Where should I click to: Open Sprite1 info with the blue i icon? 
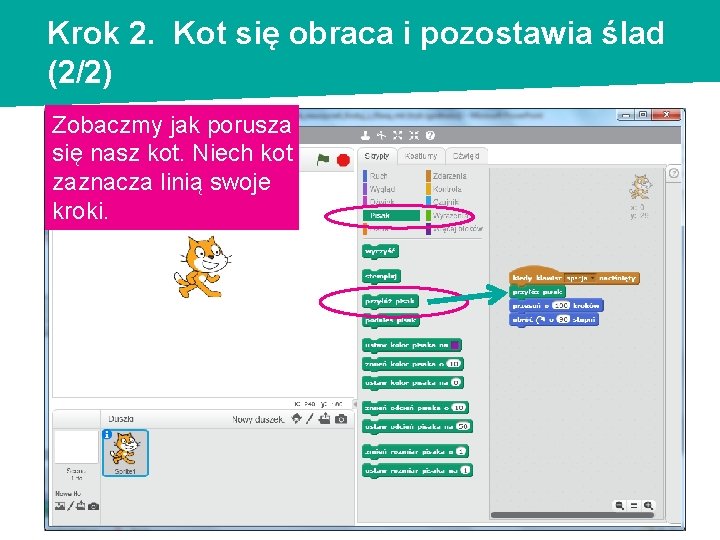pos(107,434)
